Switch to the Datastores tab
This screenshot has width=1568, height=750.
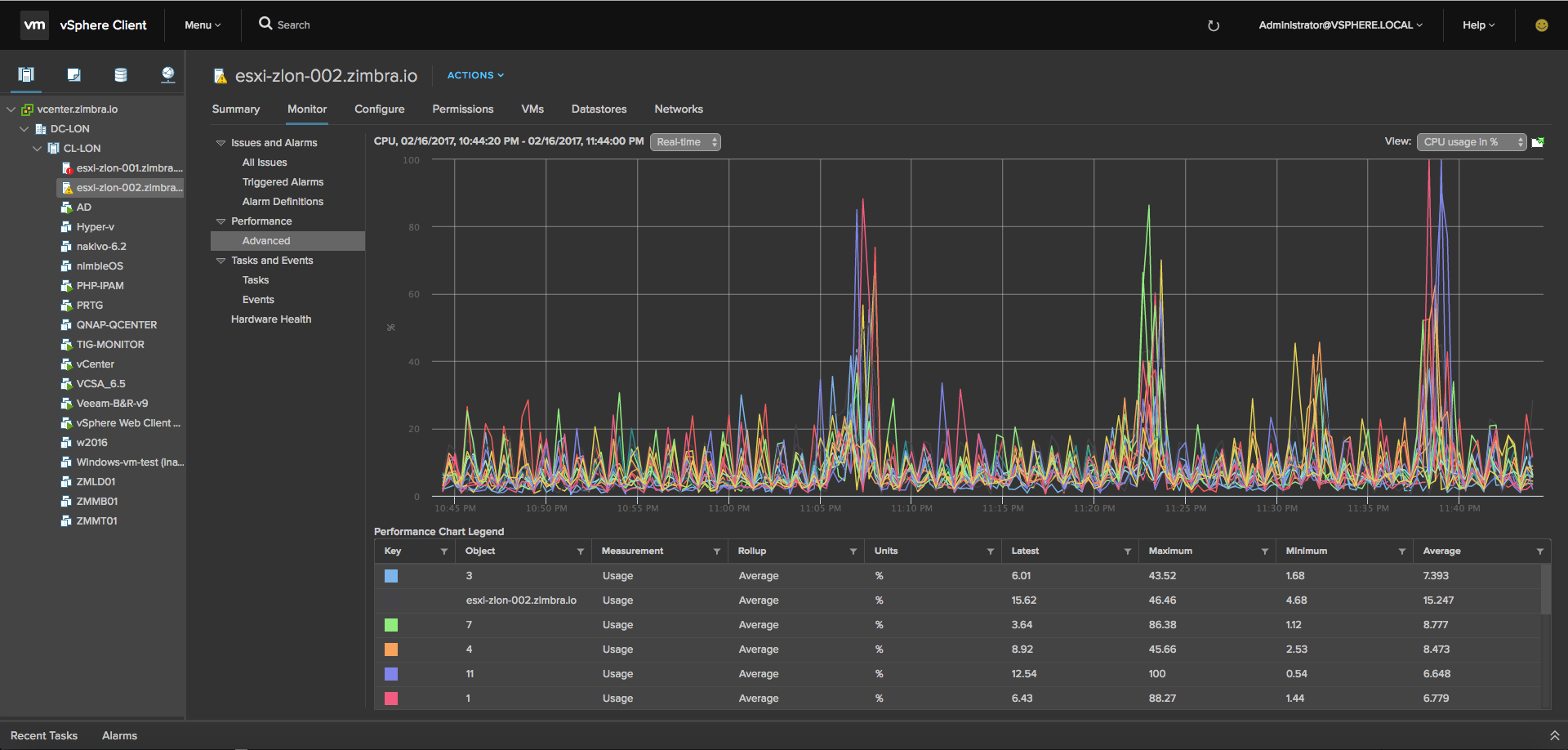(x=599, y=109)
